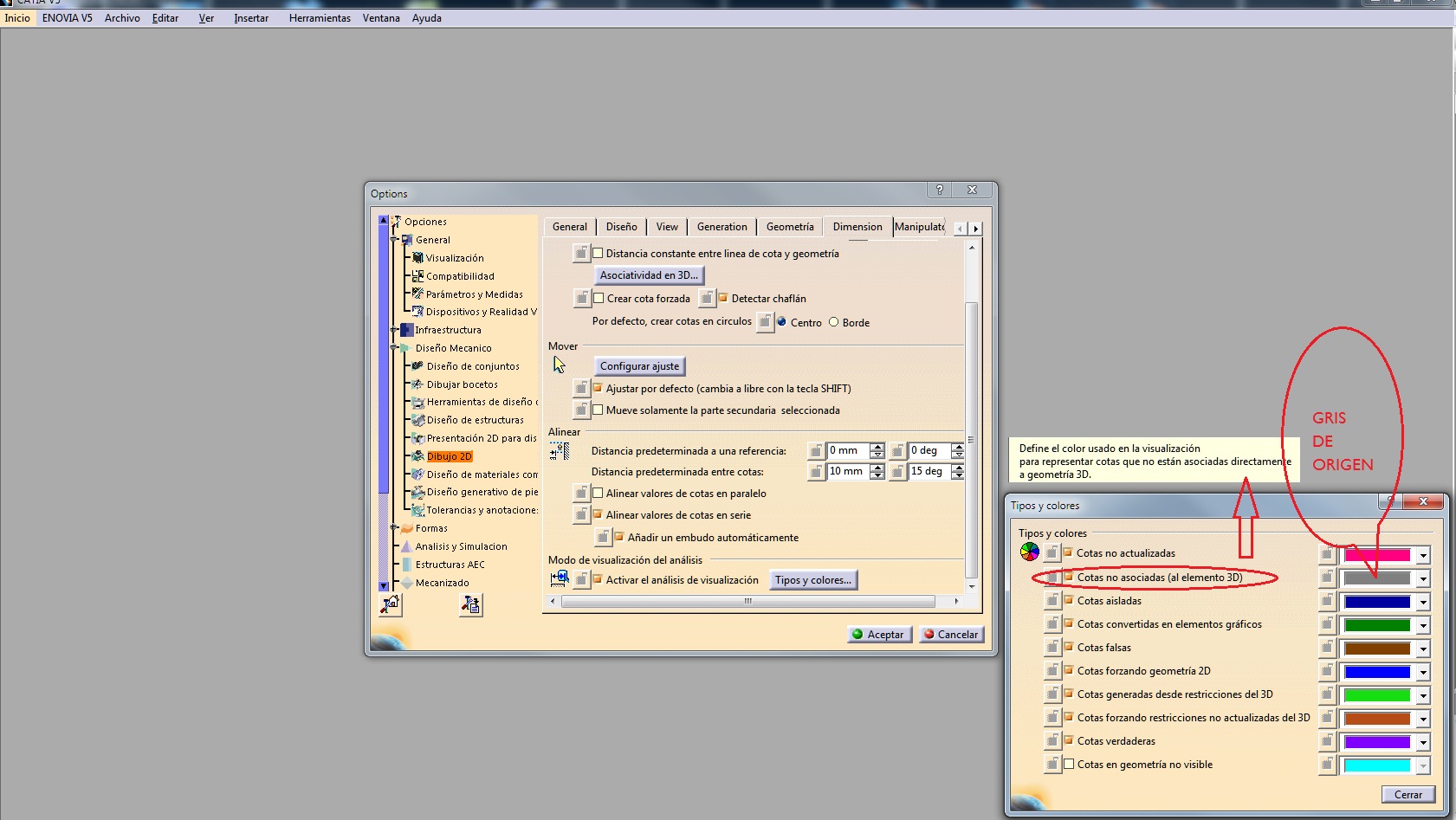1456x820 pixels.
Task: Select the Borde radio button
Action: tap(833, 322)
